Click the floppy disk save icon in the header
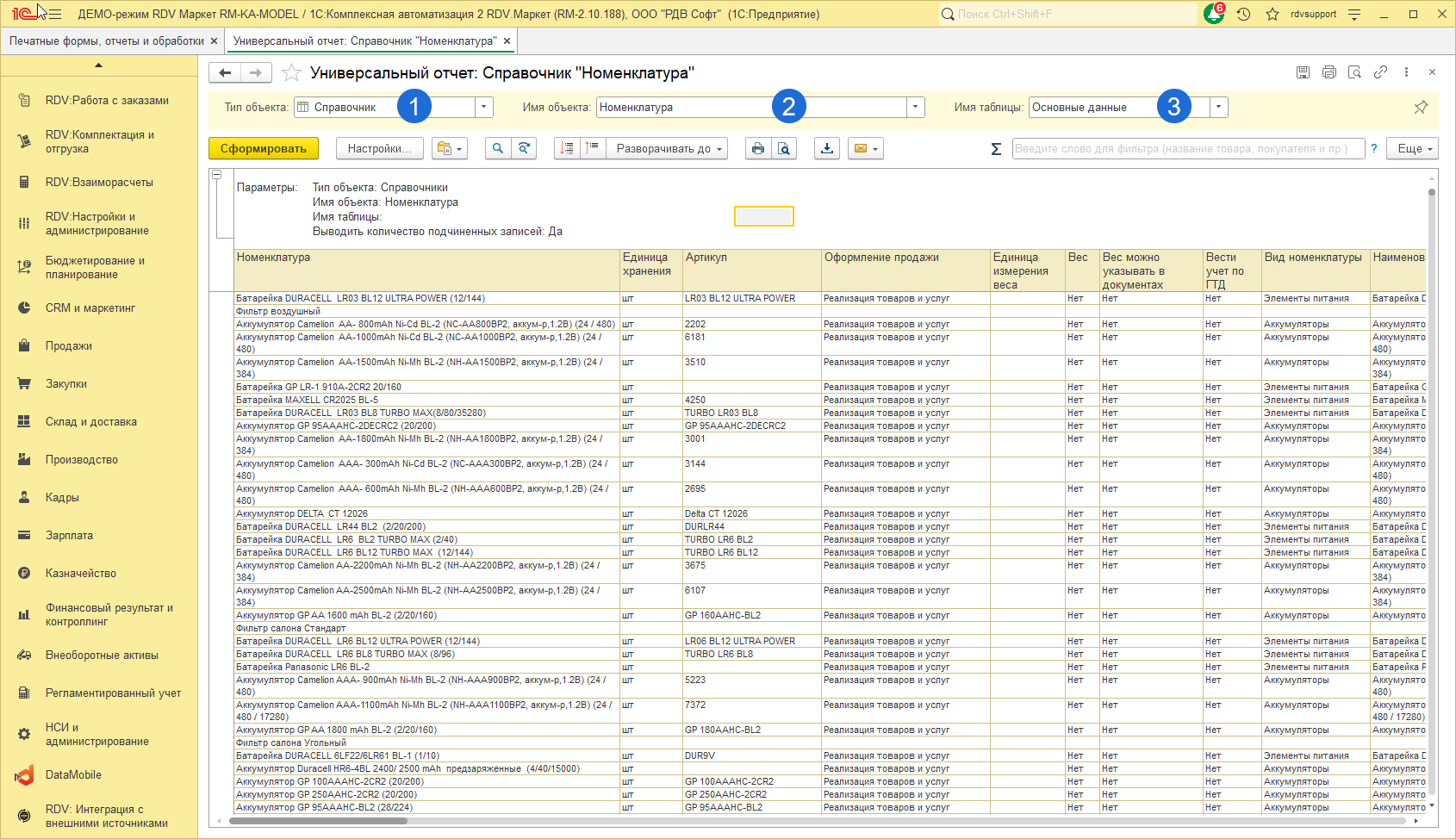The height and width of the screenshot is (839, 1456). click(x=1303, y=72)
